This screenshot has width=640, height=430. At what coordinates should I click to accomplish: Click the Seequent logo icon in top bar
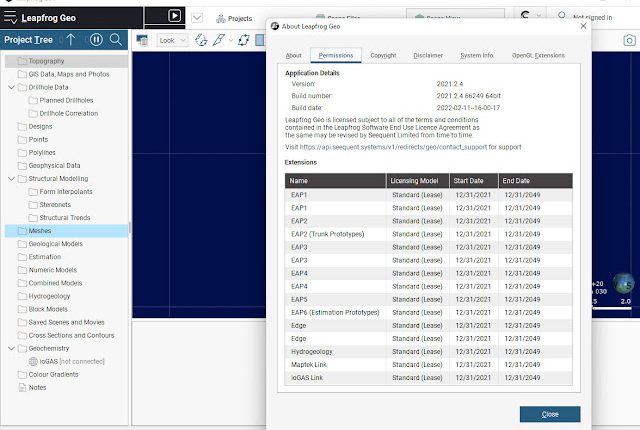[525, 16]
